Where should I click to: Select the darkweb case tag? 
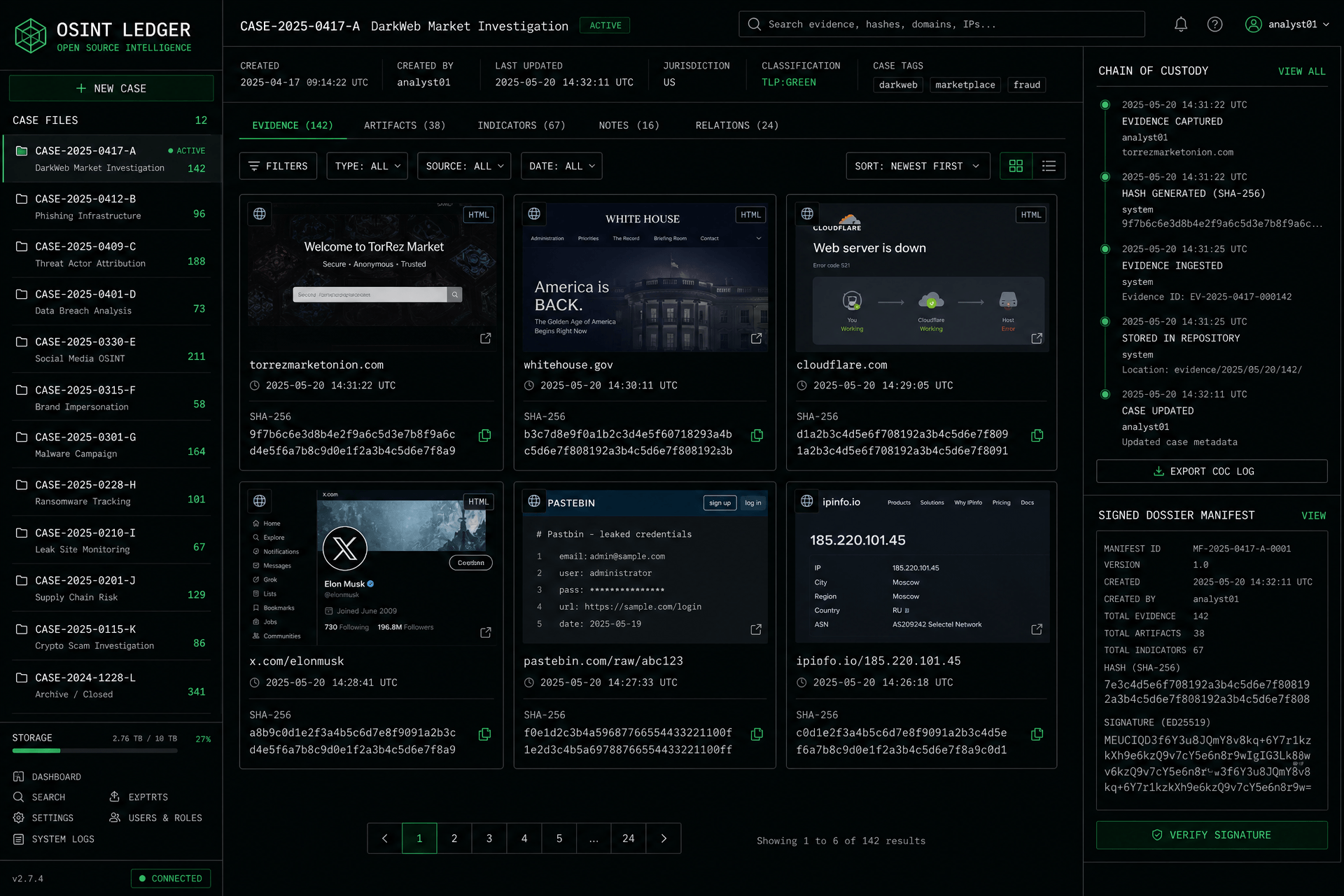coord(898,85)
